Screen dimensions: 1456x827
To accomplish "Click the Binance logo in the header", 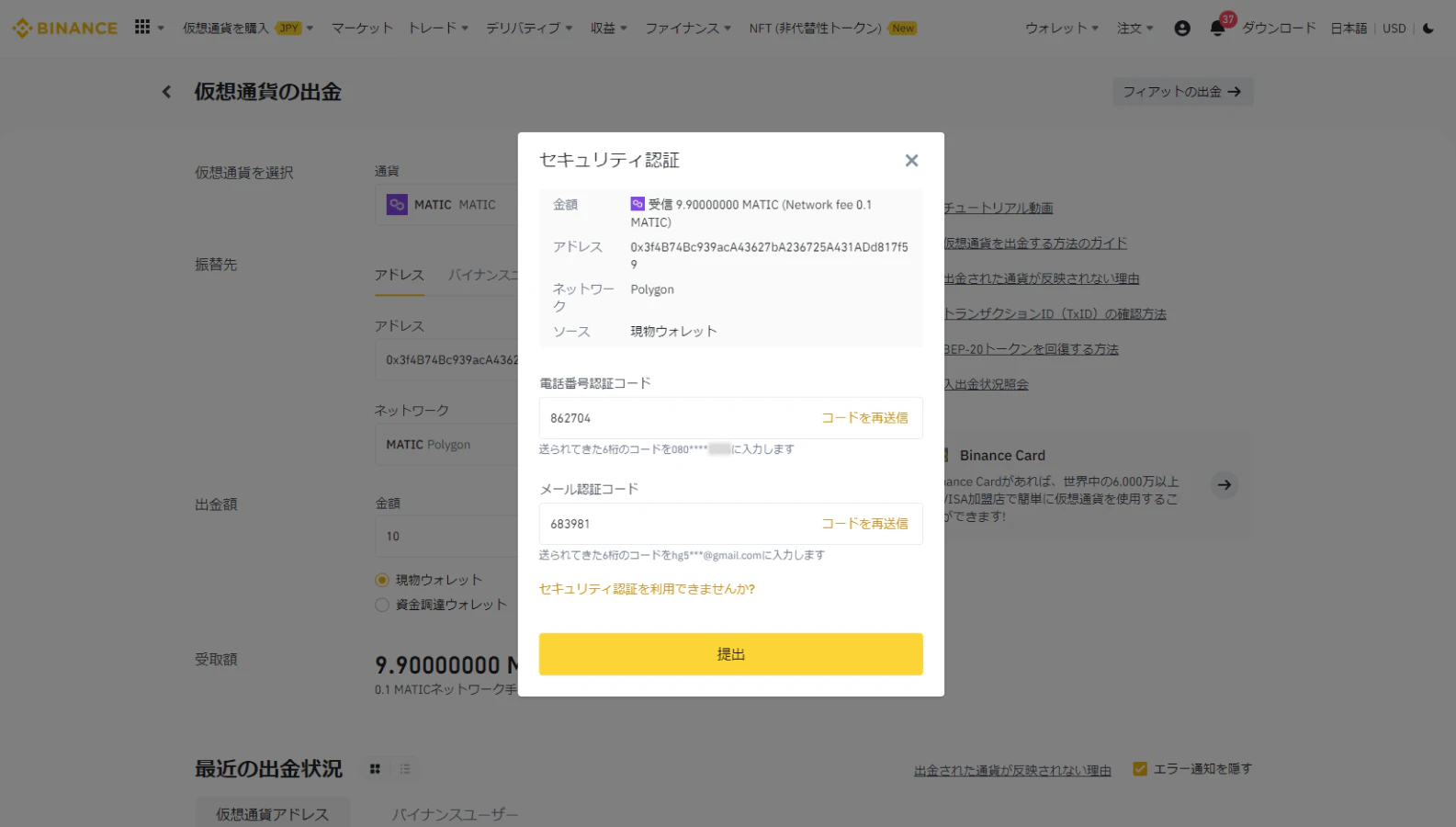I will pos(64,28).
